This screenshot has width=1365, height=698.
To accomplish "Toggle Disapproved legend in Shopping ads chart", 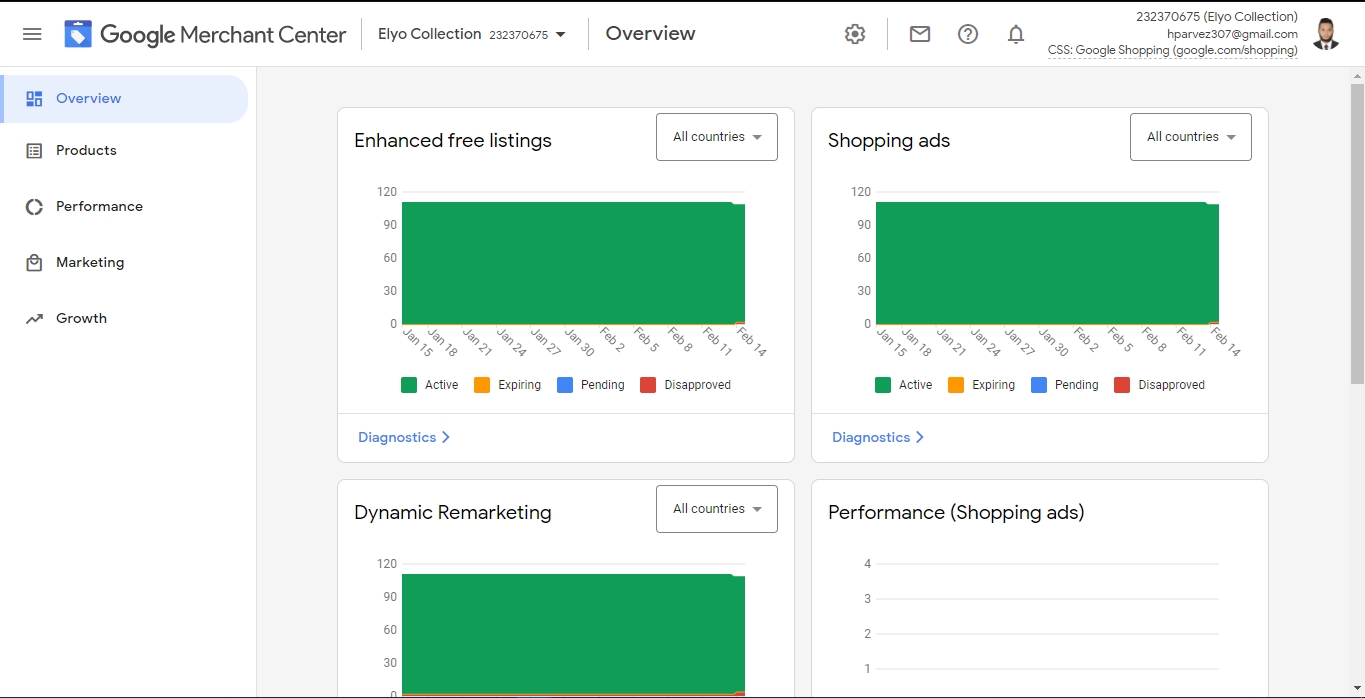I will 1159,385.
